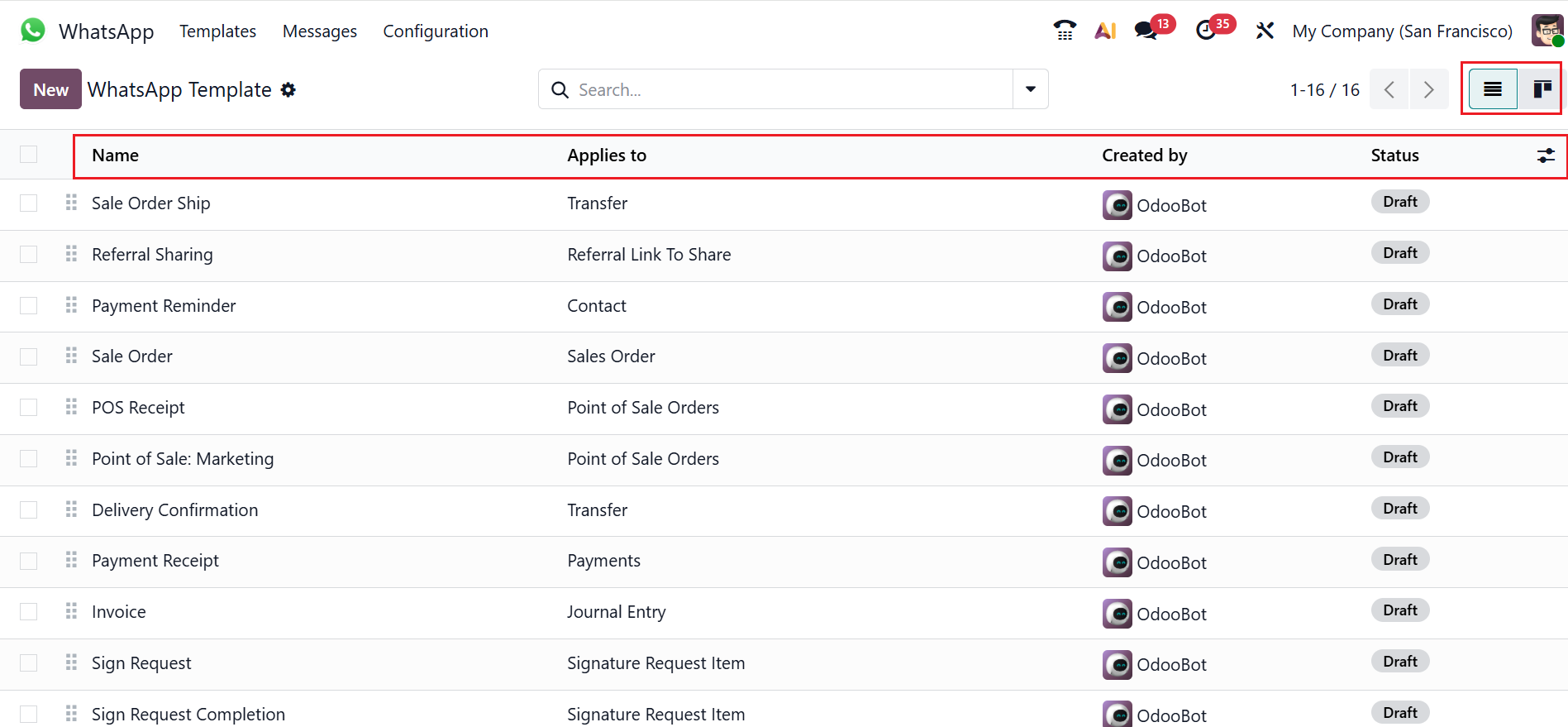Open the Messages menu
This screenshot has width=1568, height=727.
pos(320,31)
